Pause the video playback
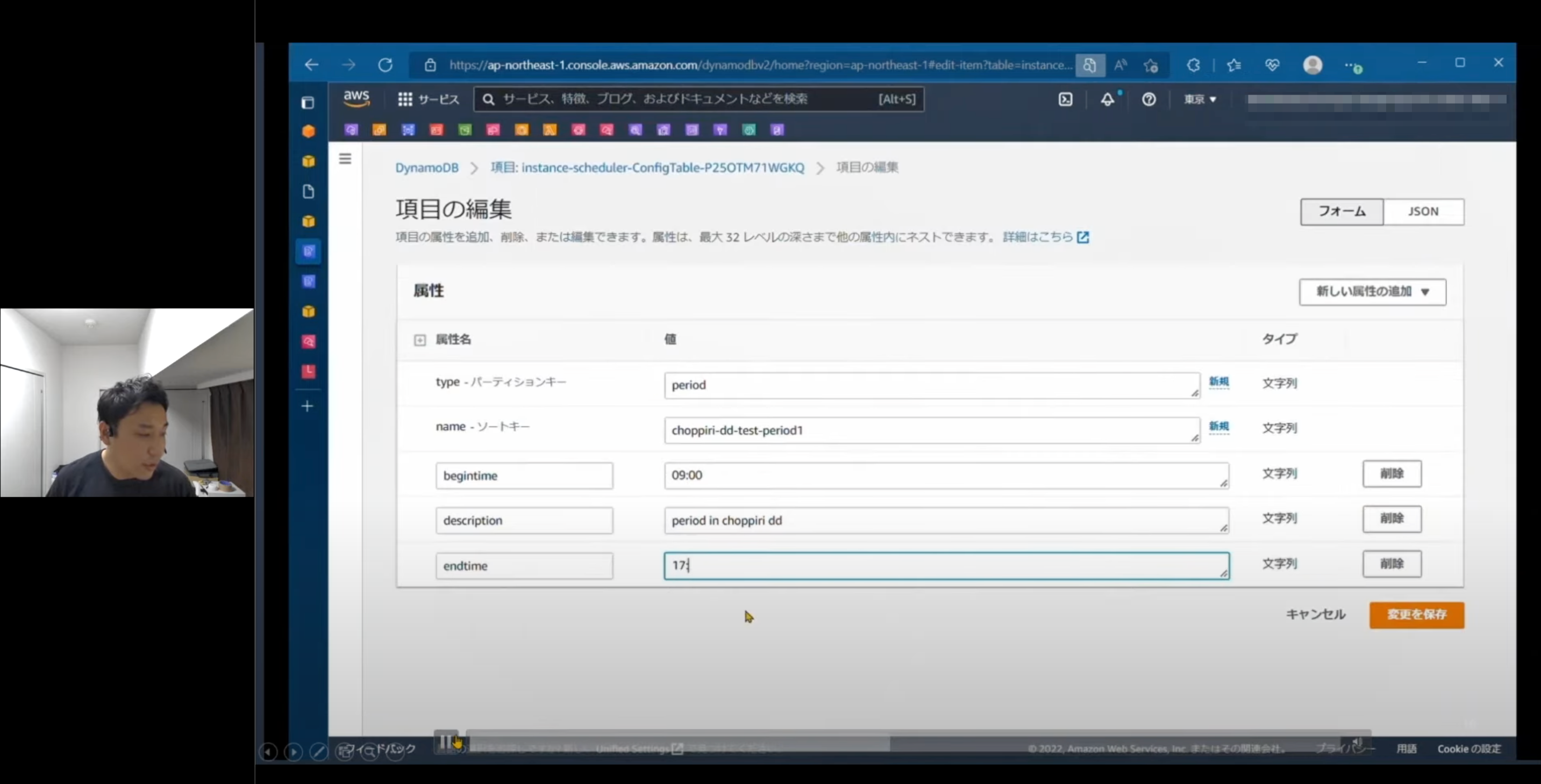Viewport: 1541px width, 784px height. click(445, 742)
